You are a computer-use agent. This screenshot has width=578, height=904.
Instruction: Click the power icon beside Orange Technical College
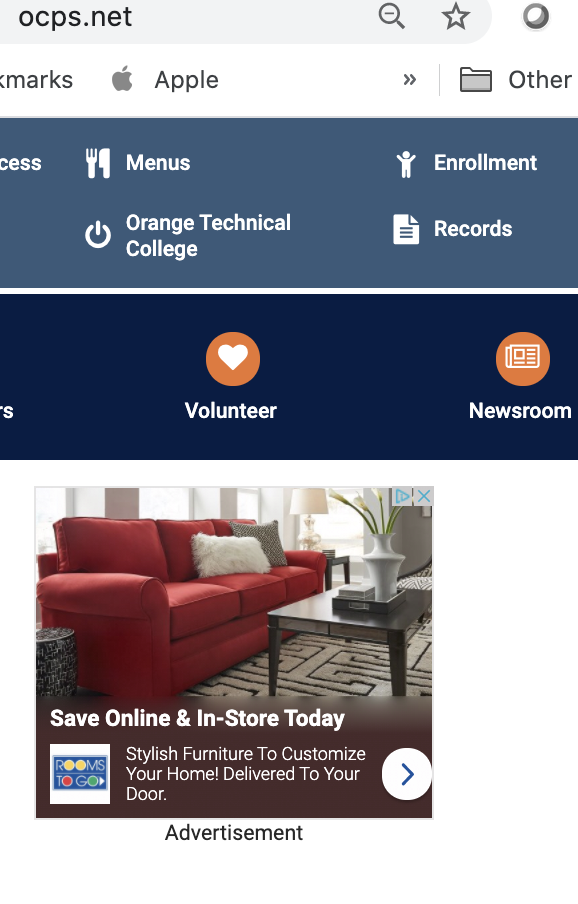[x=98, y=235]
